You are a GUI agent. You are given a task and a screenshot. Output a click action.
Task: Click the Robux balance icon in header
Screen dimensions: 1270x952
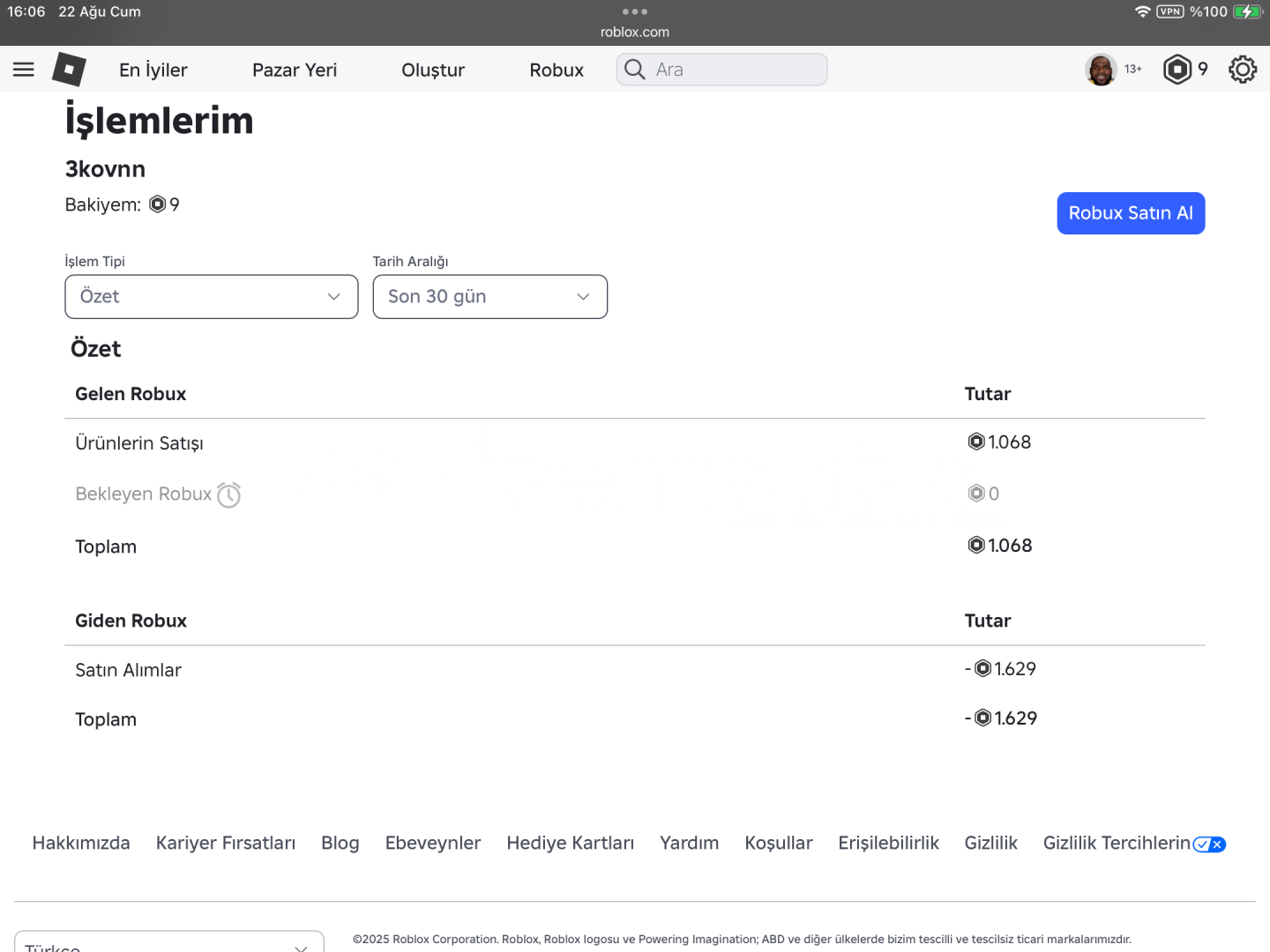[x=1177, y=70]
